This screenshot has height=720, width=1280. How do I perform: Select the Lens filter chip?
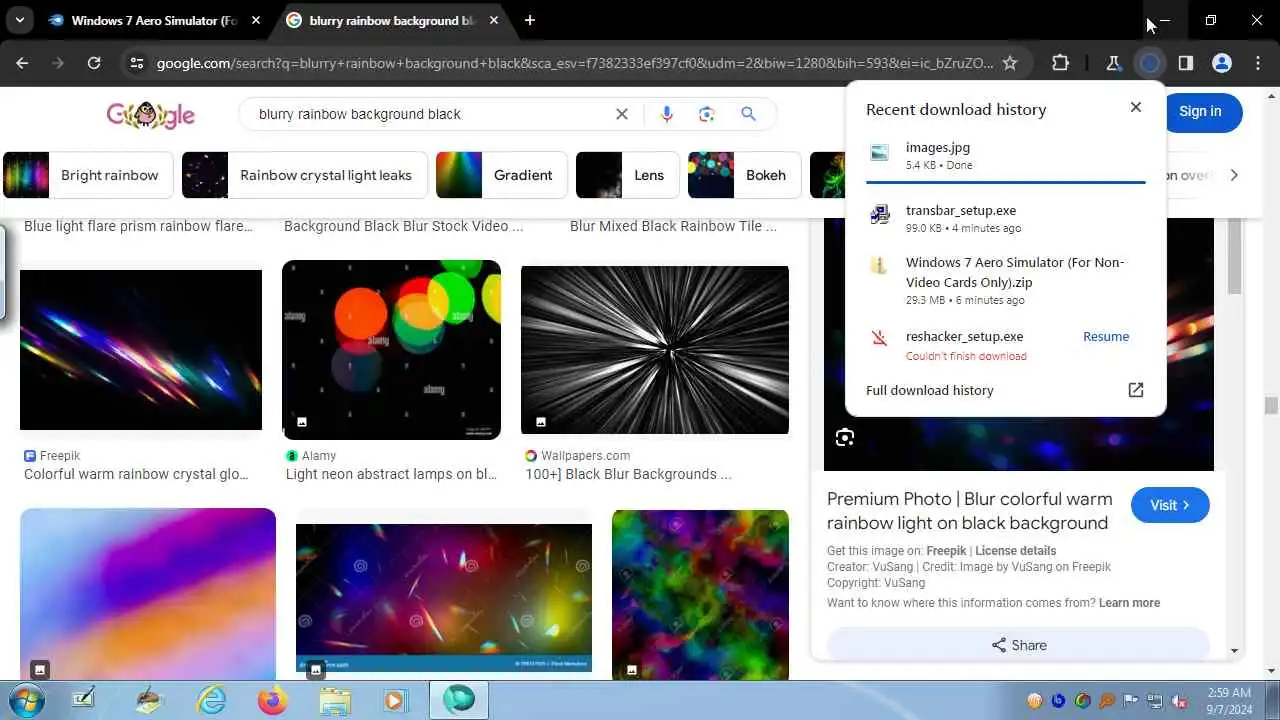tap(628, 175)
